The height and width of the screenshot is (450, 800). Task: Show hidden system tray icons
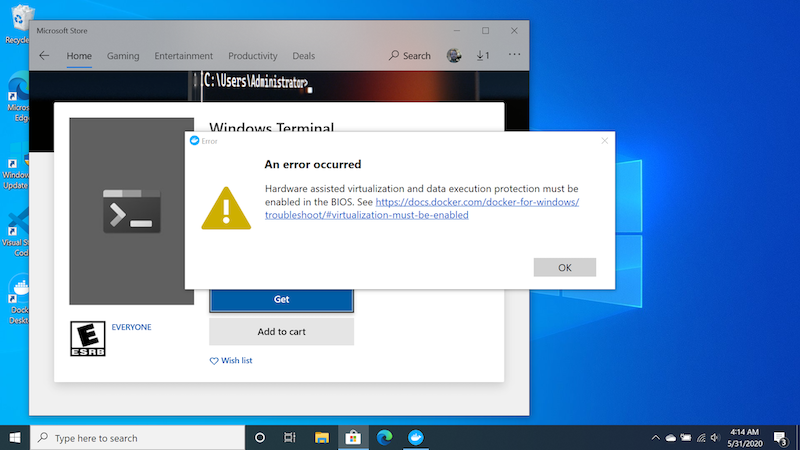[656, 438]
